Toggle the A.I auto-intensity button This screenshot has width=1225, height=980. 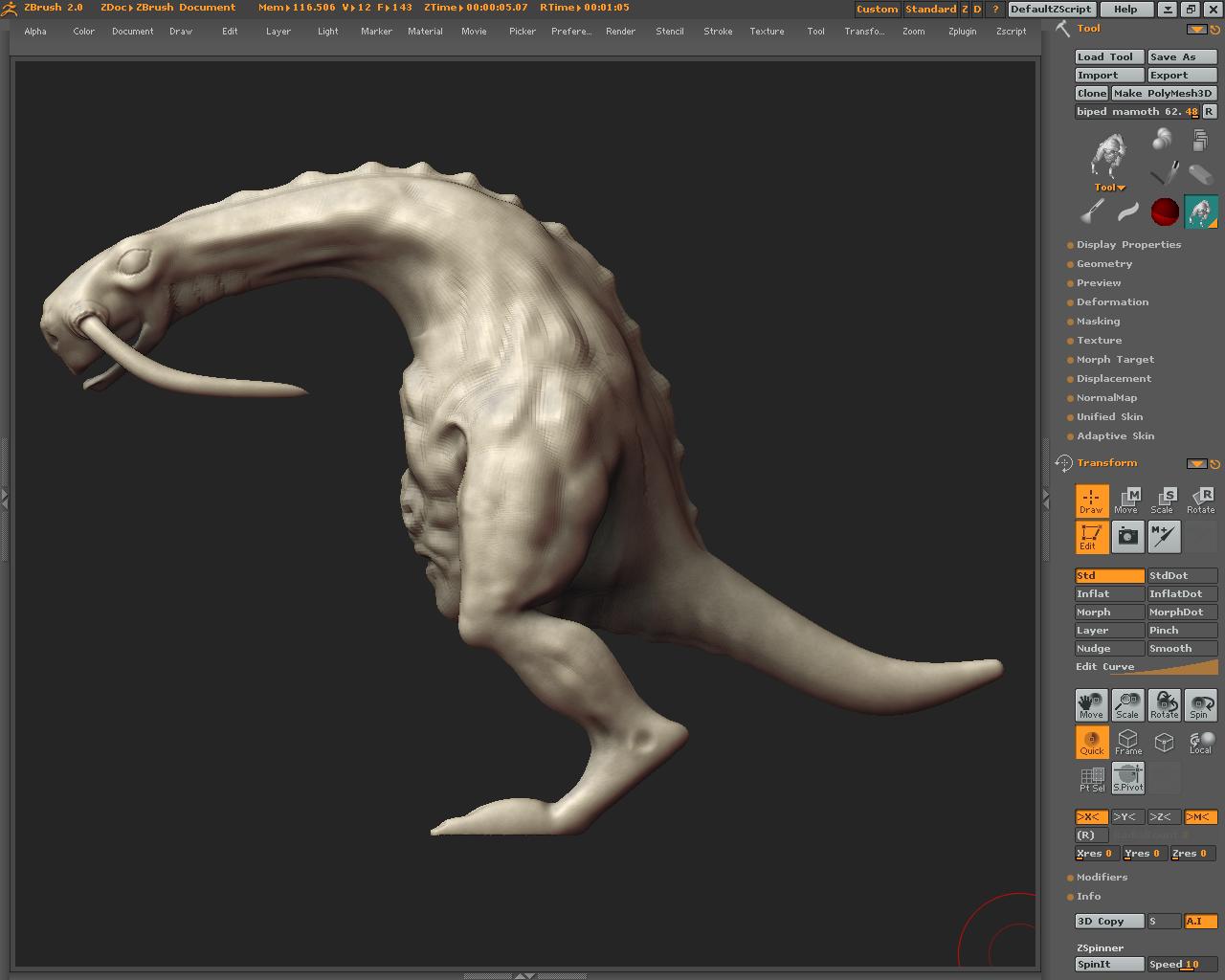coord(1200,921)
